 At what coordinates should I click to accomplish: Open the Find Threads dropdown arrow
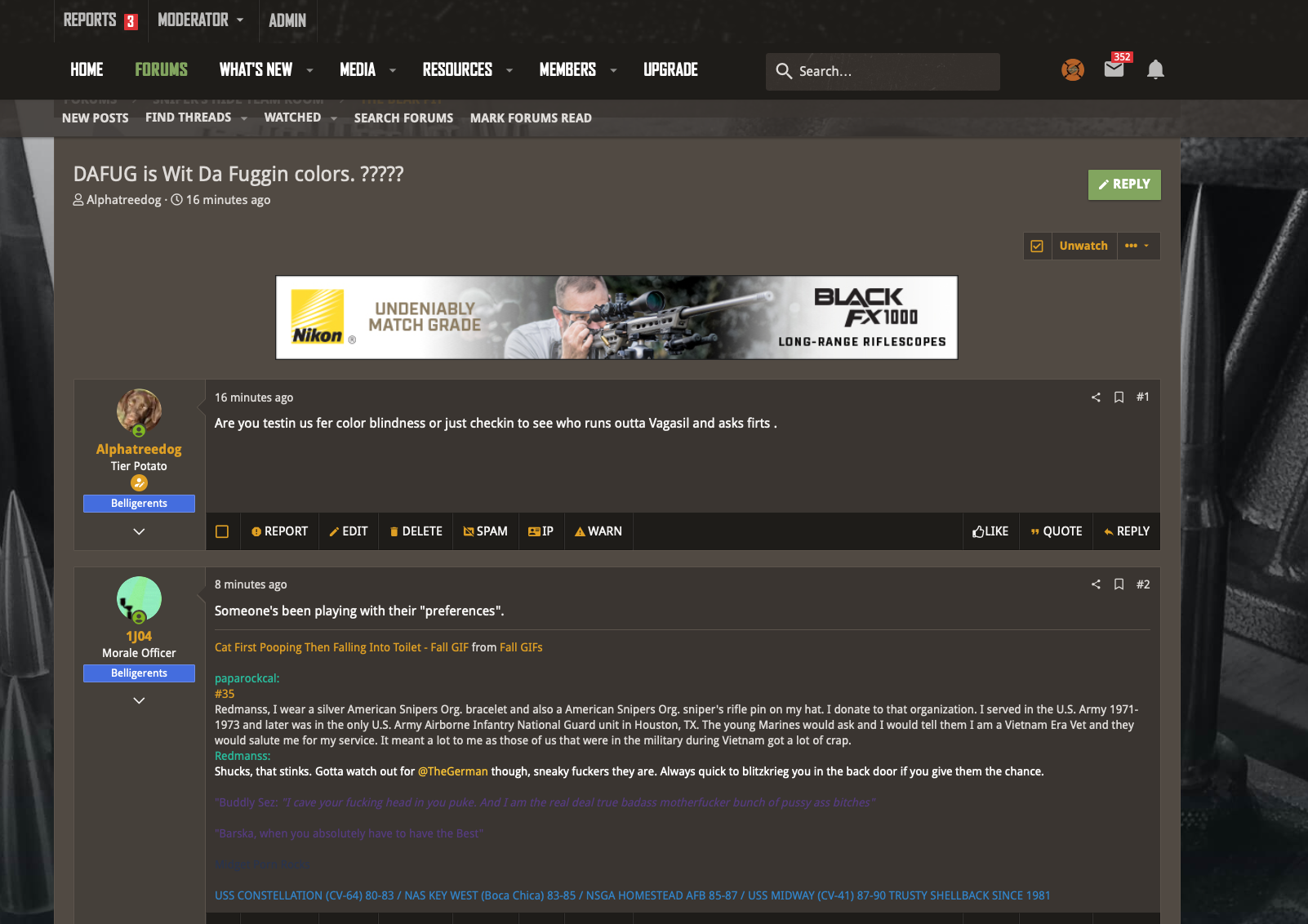click(x=244, y=118)
